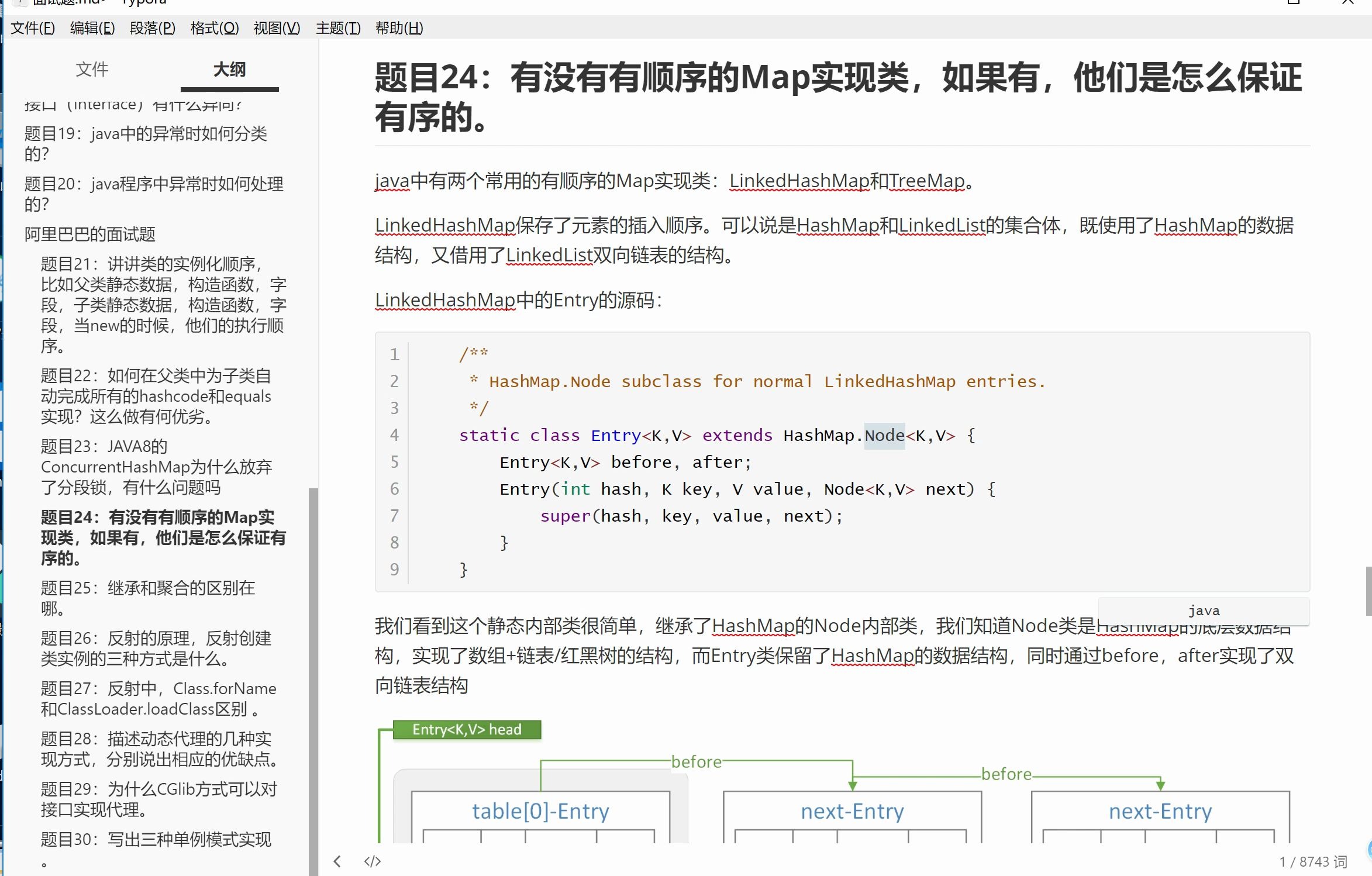1372x876 pixels.
Task: Click the 文件 tab in sidebar
Action: [x=91, y=69]
